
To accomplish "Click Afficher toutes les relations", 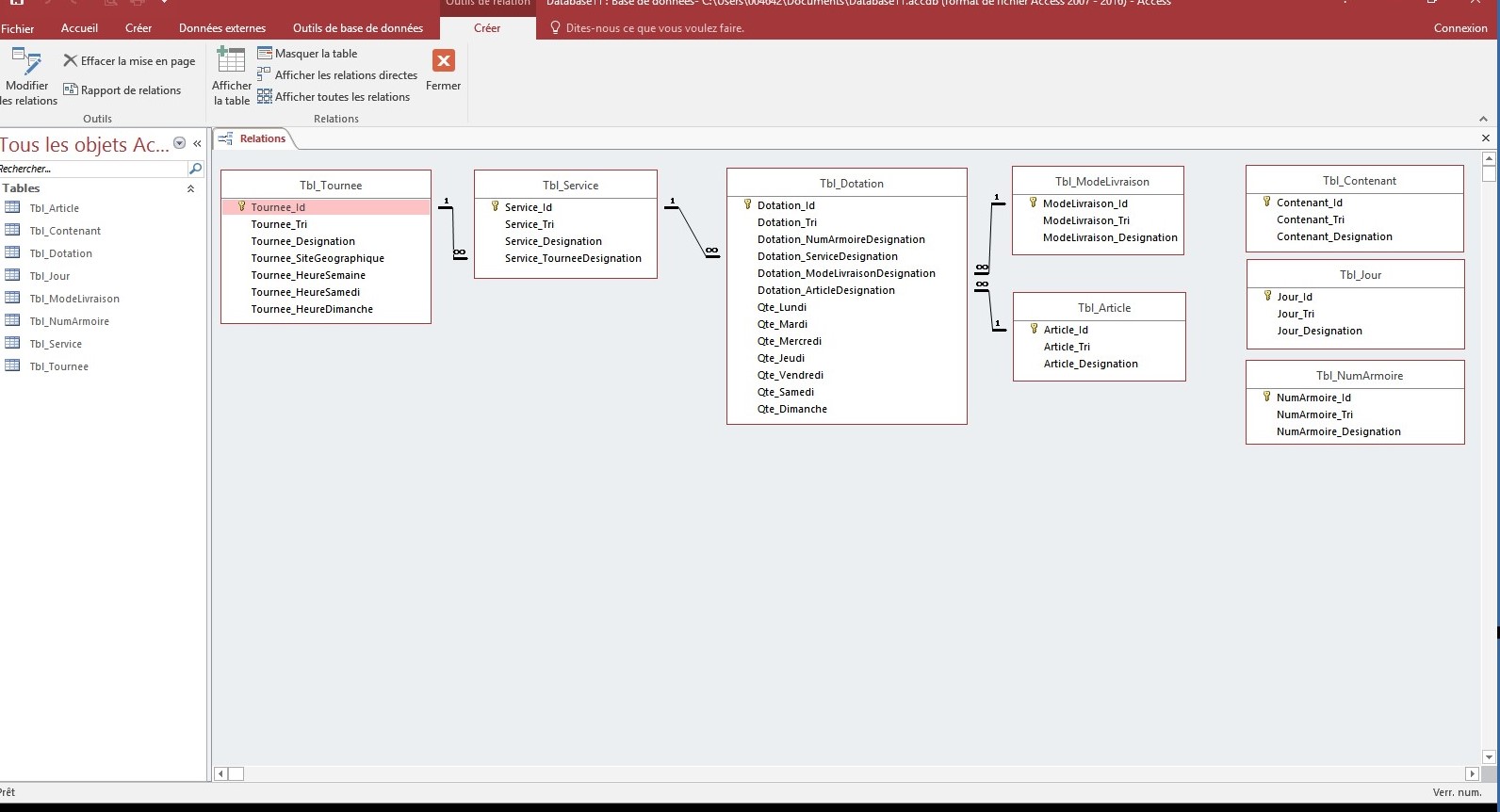I will tap(334, 97).
